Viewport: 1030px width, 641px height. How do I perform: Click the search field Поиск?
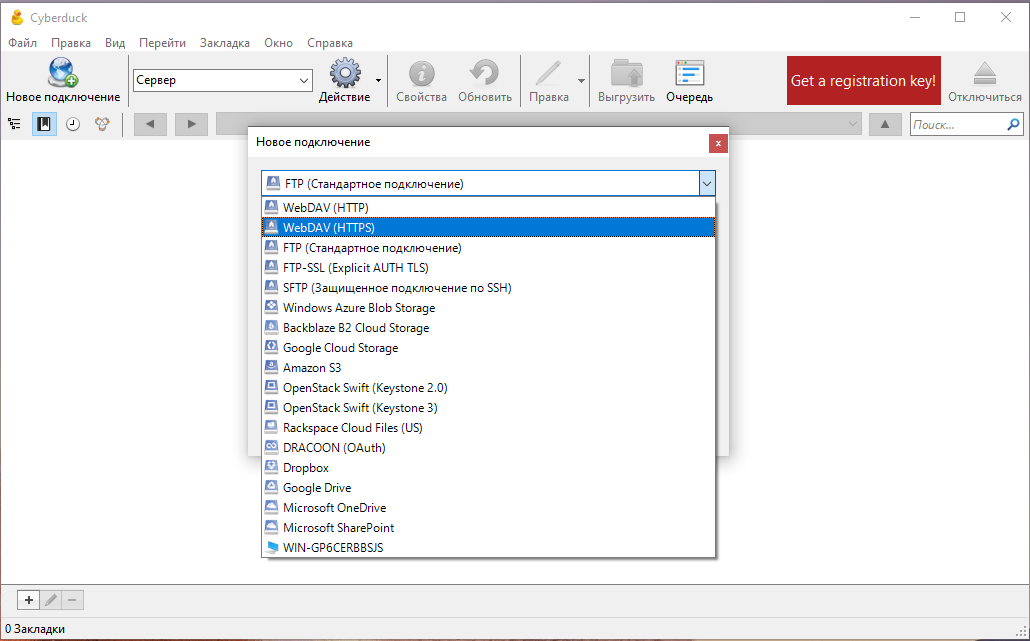[958, 124]
